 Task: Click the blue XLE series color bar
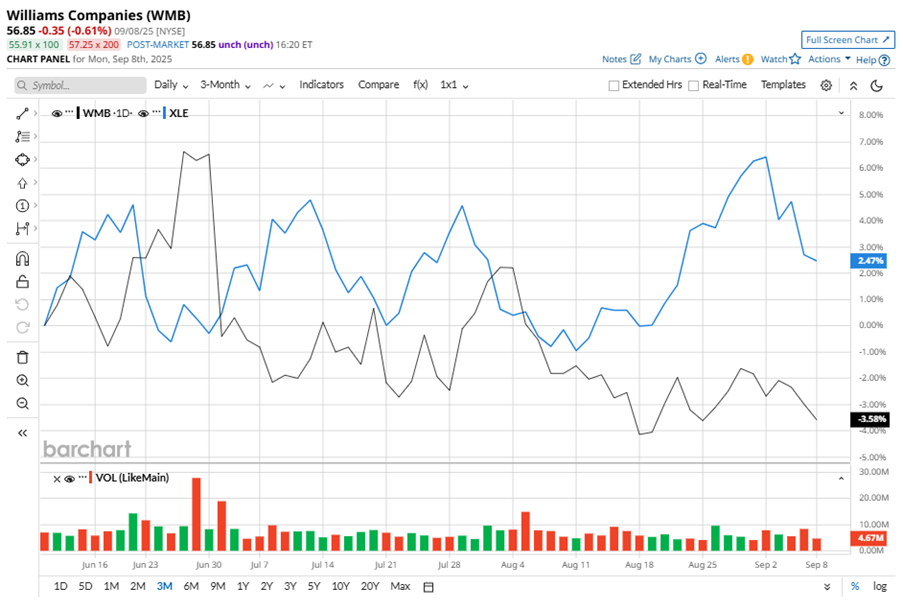click(x=164, y=113)
